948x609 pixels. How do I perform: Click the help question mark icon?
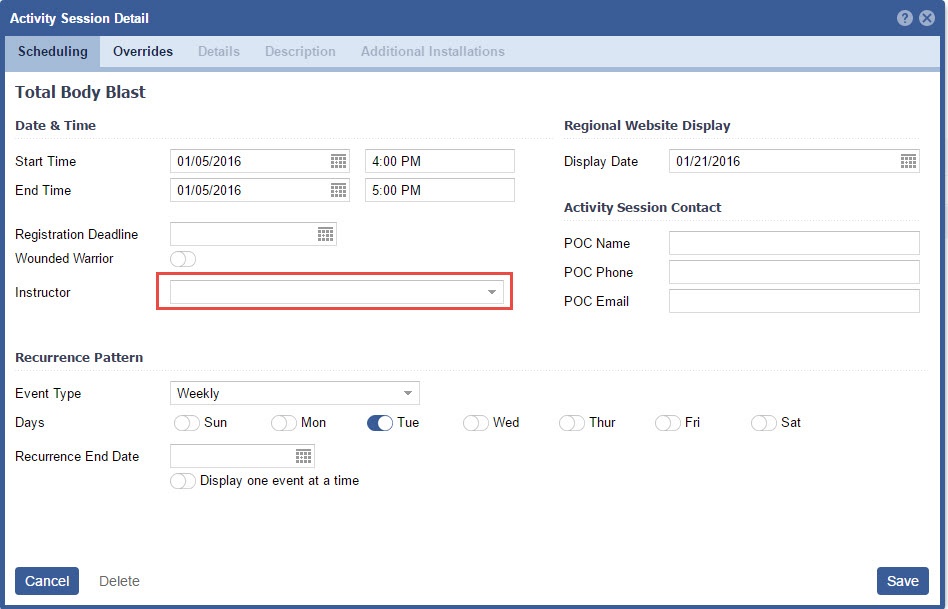tap(905, 18)
